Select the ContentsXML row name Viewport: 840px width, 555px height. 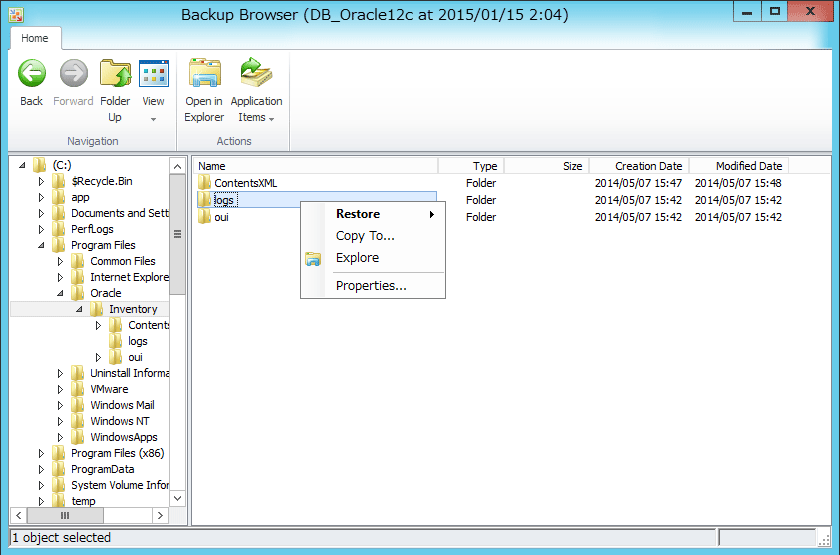tap(245, 183)
